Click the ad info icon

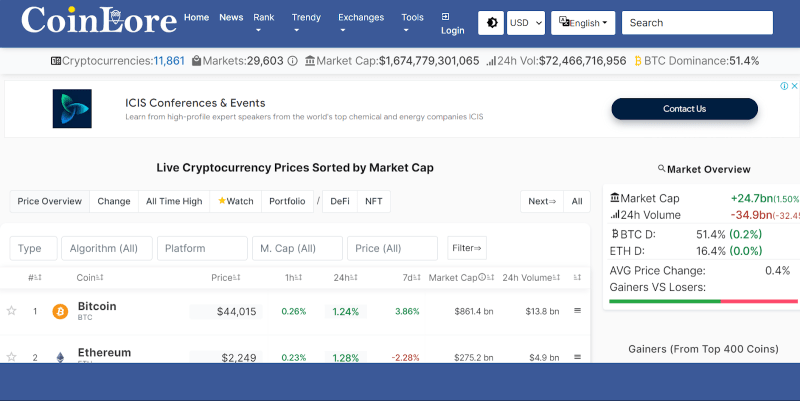(784, 86)
